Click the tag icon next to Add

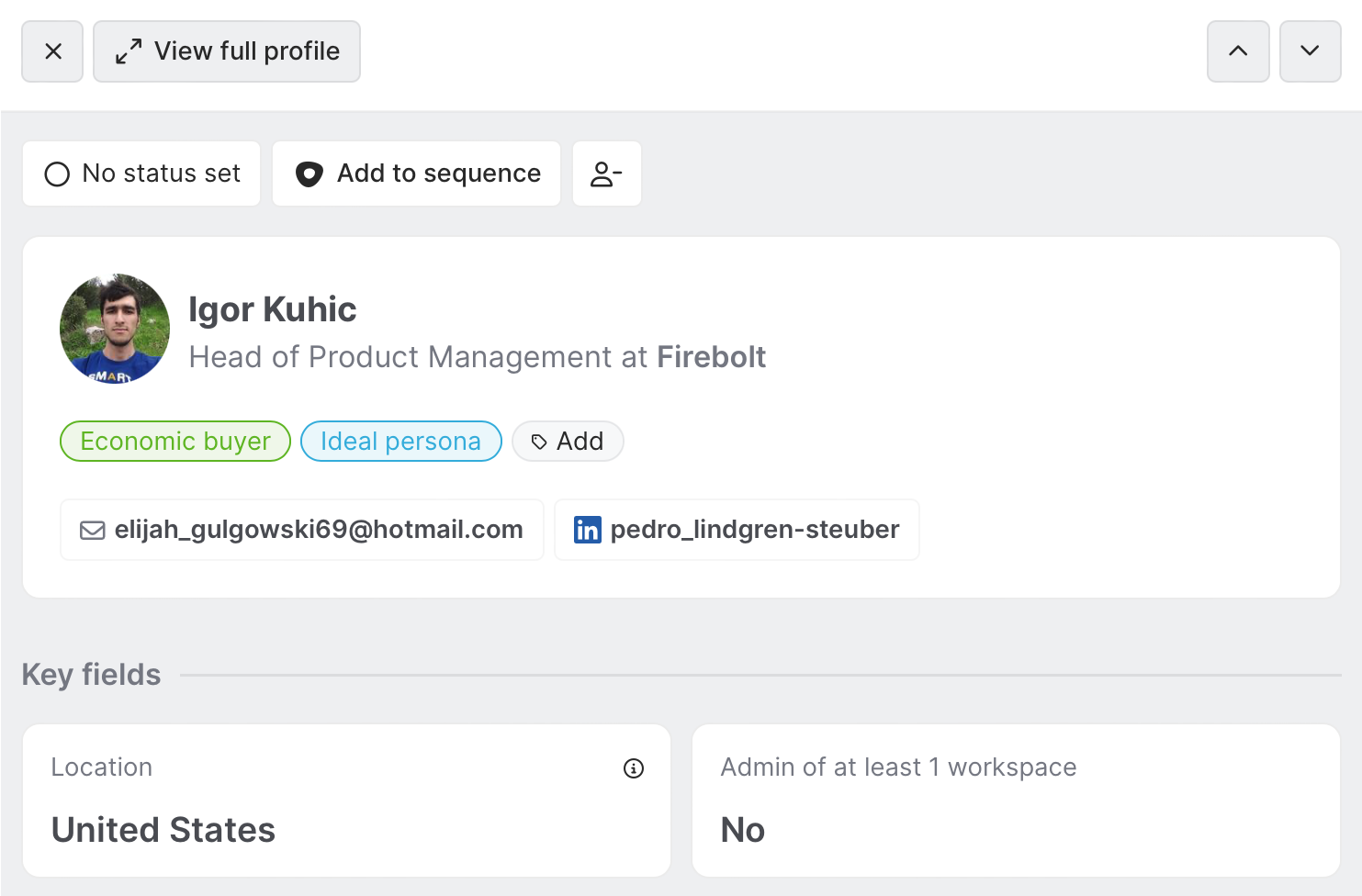click(x=539, y=442)
